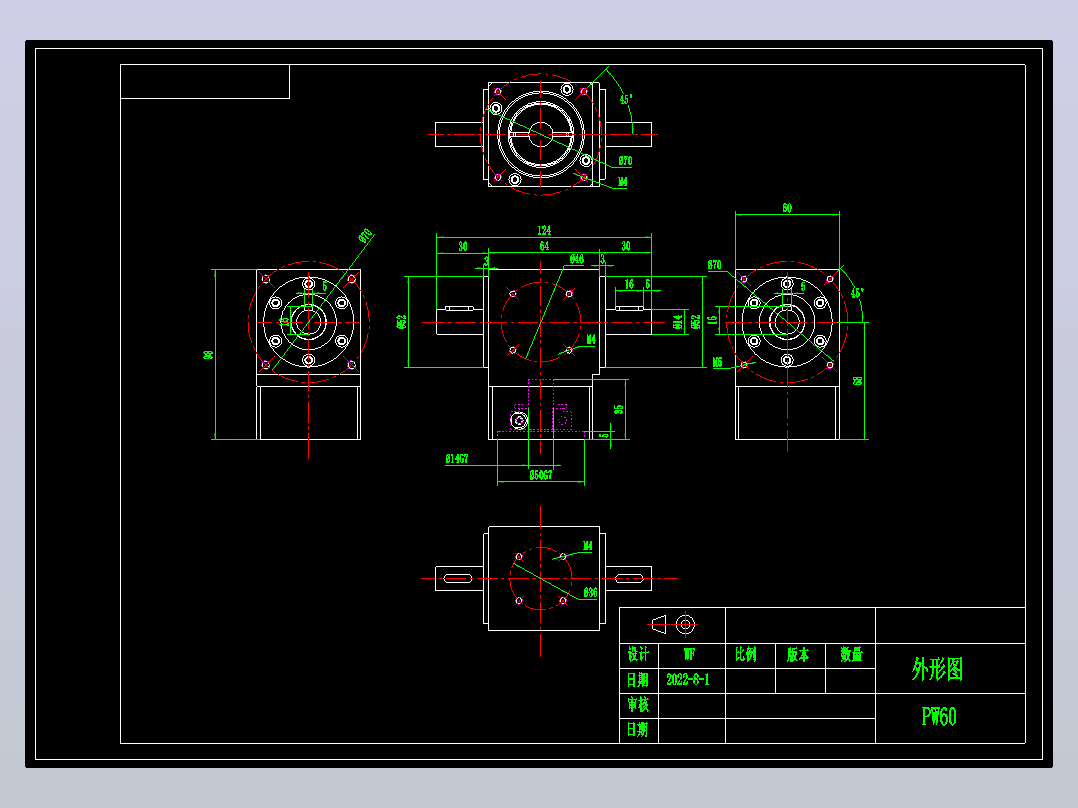Screen dimensions: 1078x808
Task: Click the Ø70 label in left view
Action: 366,236
